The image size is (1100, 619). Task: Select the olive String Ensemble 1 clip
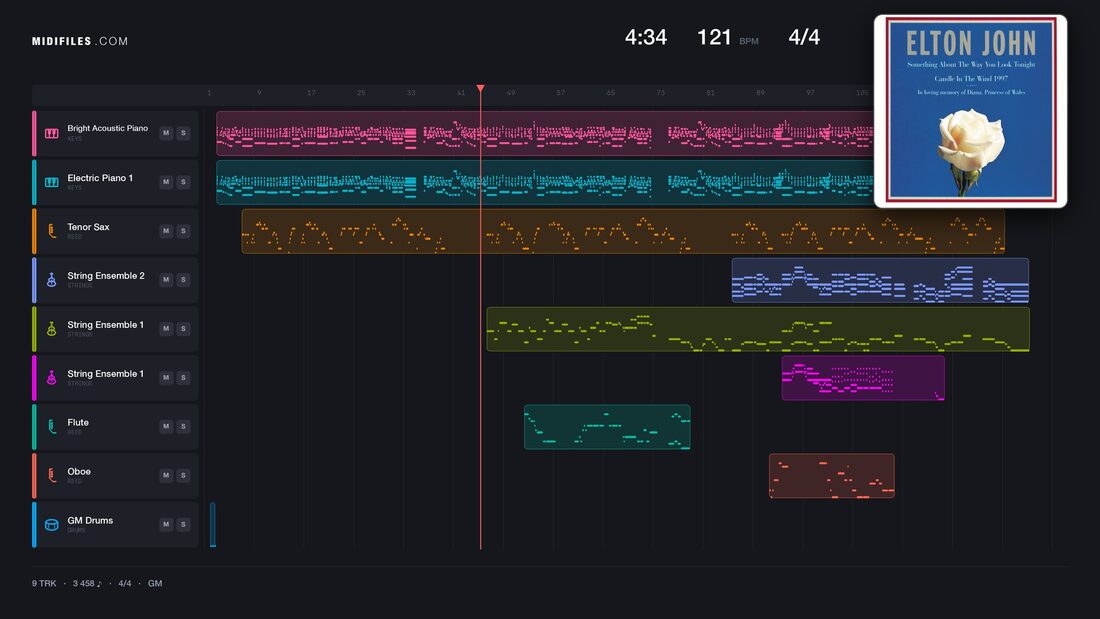(x=758, y=328)
